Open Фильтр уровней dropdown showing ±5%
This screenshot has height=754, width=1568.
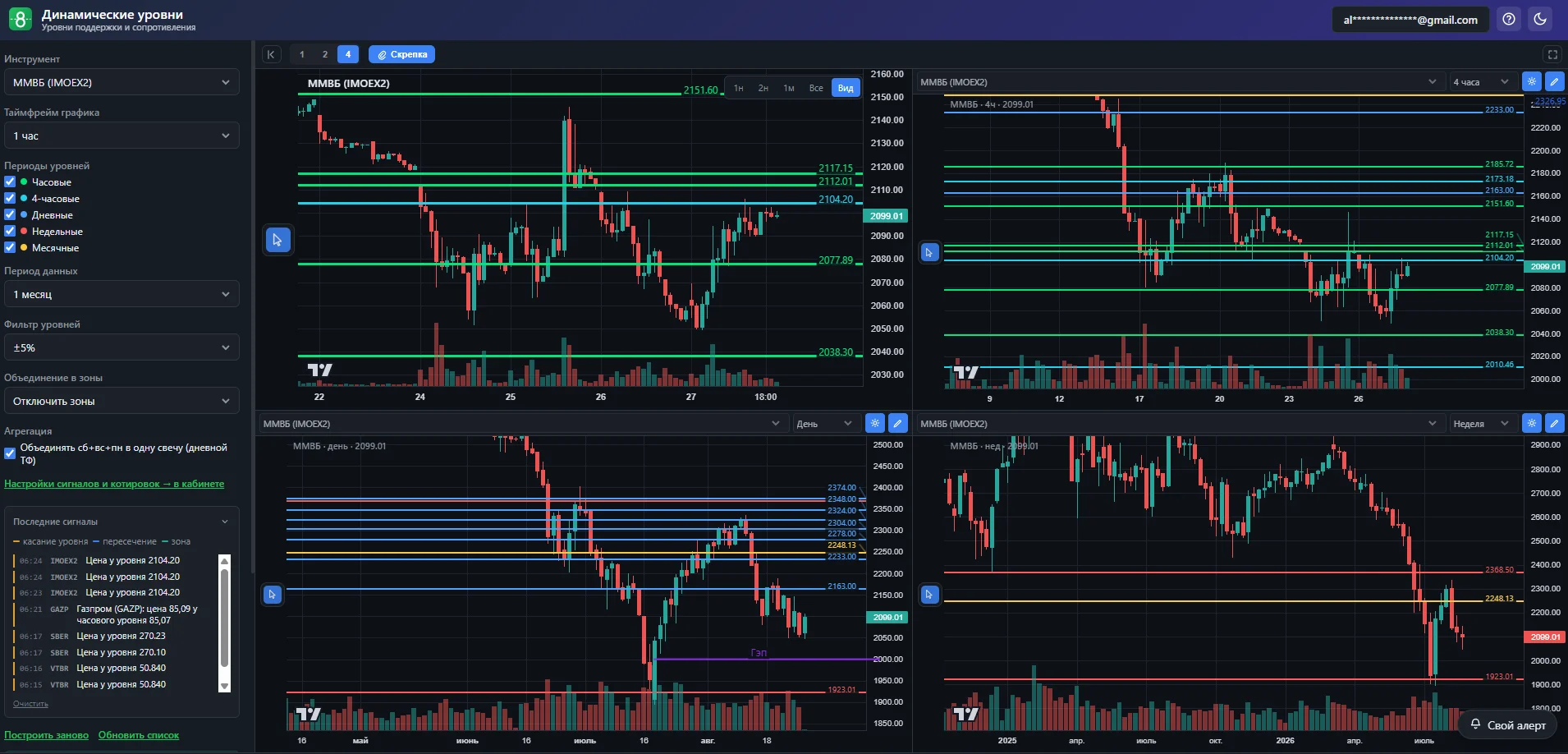click(121, 347)
